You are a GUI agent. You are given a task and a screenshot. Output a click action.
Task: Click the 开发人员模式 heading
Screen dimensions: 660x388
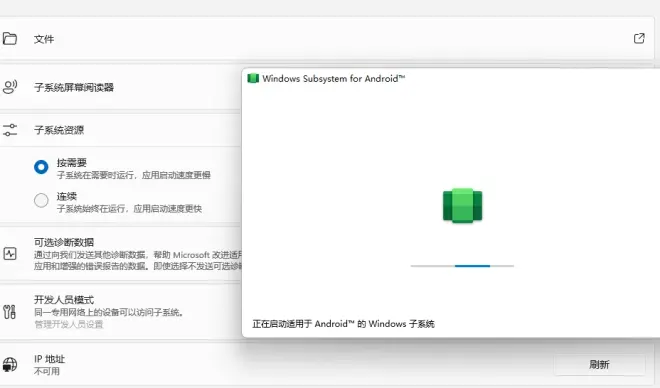coord(64,300)
